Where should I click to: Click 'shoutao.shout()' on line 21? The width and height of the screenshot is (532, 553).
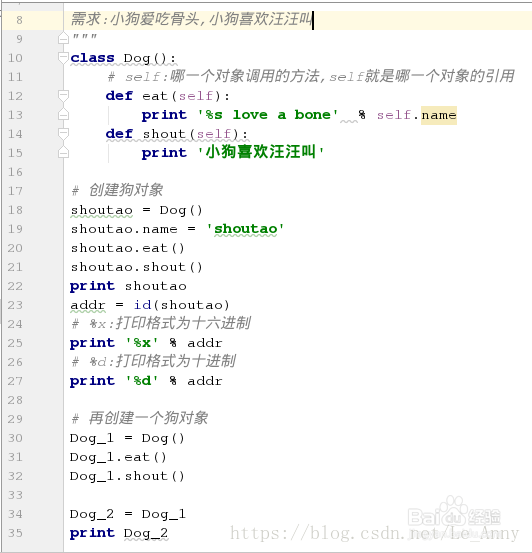[137, 267]
